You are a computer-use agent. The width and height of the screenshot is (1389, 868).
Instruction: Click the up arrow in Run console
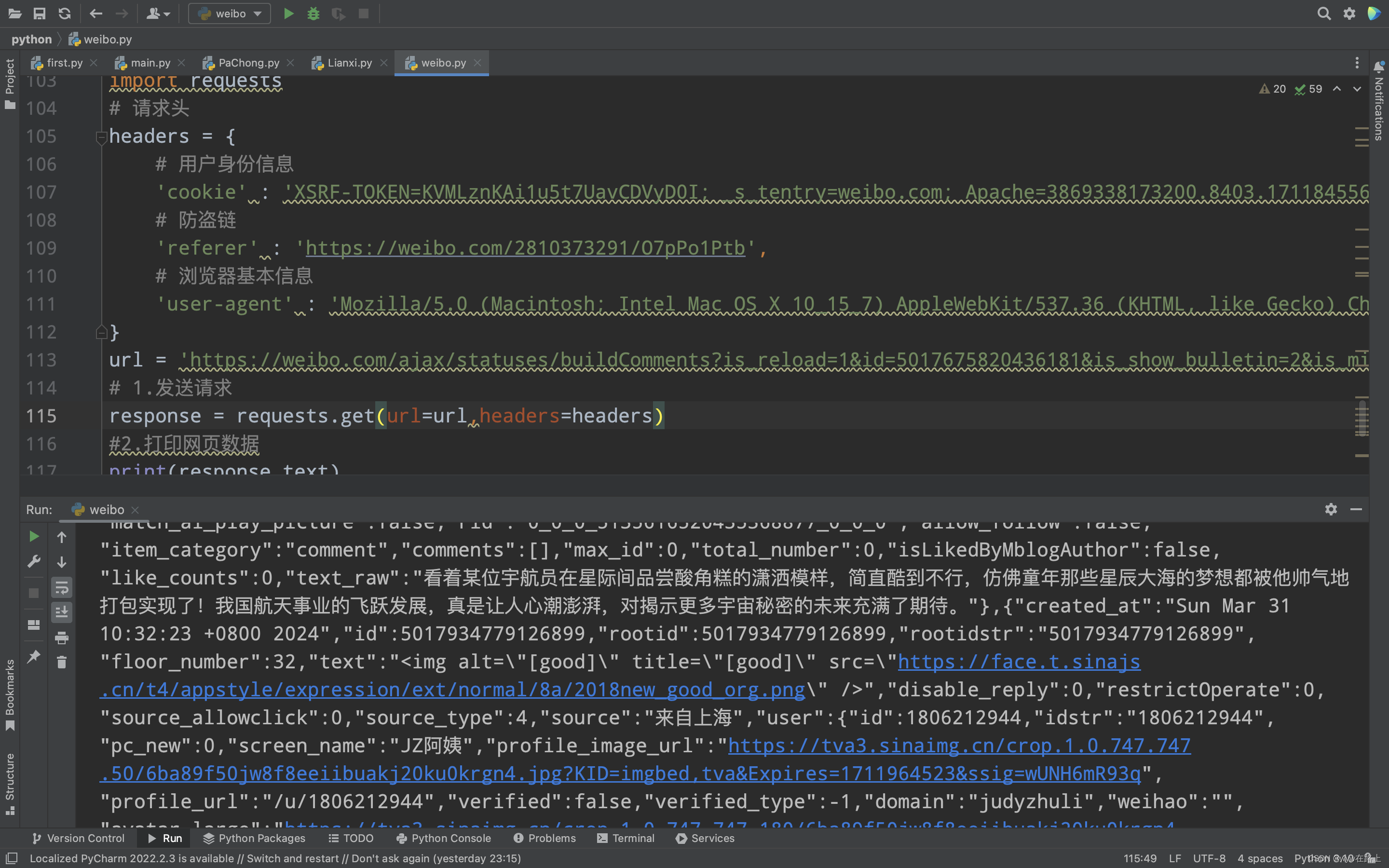[x=62, y=537]
